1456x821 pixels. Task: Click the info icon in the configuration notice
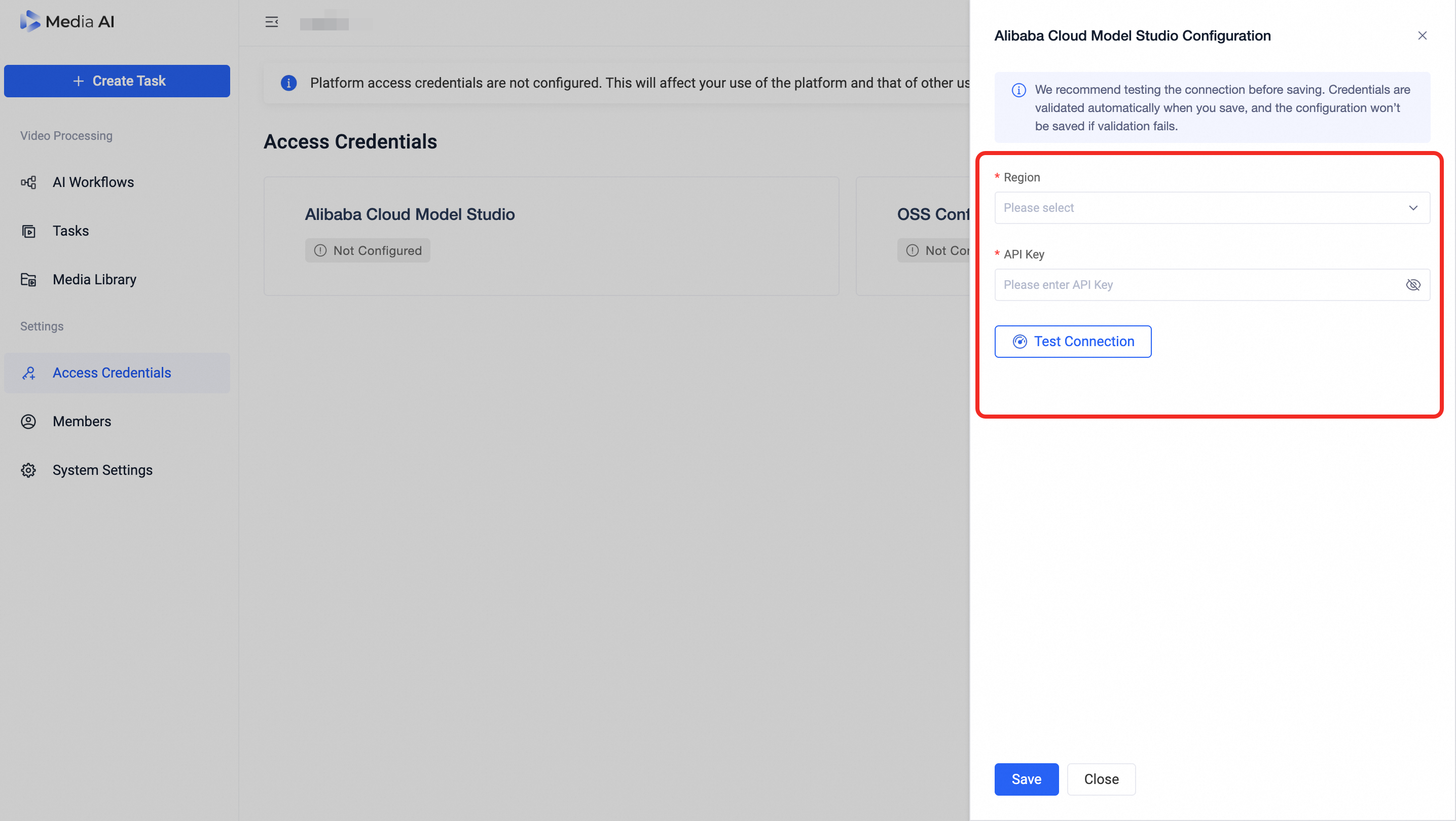(x=1018, y=90)
